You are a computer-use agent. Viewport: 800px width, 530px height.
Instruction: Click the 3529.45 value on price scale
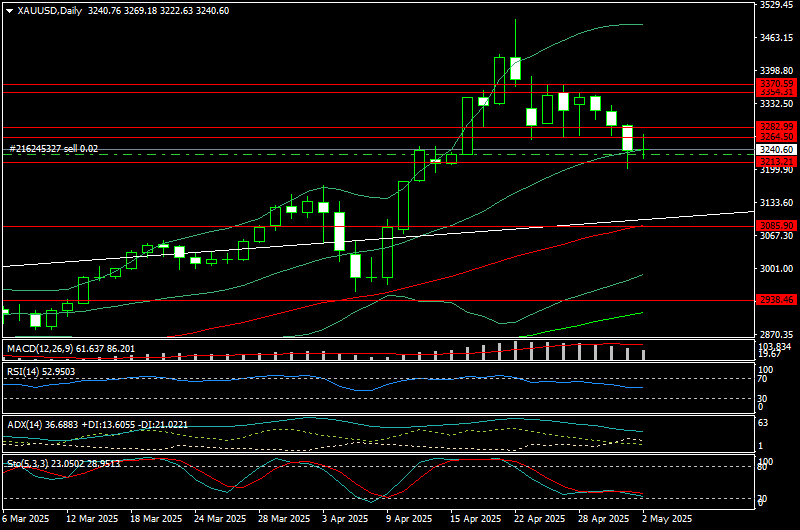(776, 5)
